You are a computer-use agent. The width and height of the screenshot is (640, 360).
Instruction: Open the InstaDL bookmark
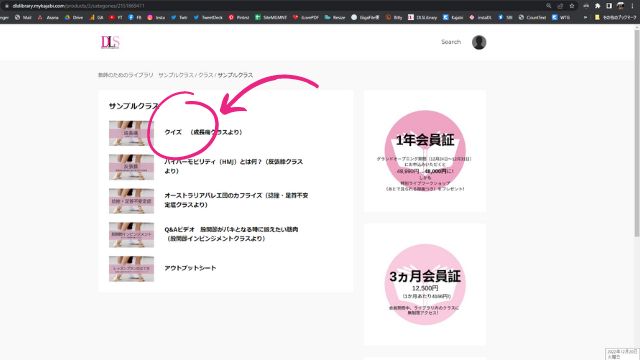(480, 18)
